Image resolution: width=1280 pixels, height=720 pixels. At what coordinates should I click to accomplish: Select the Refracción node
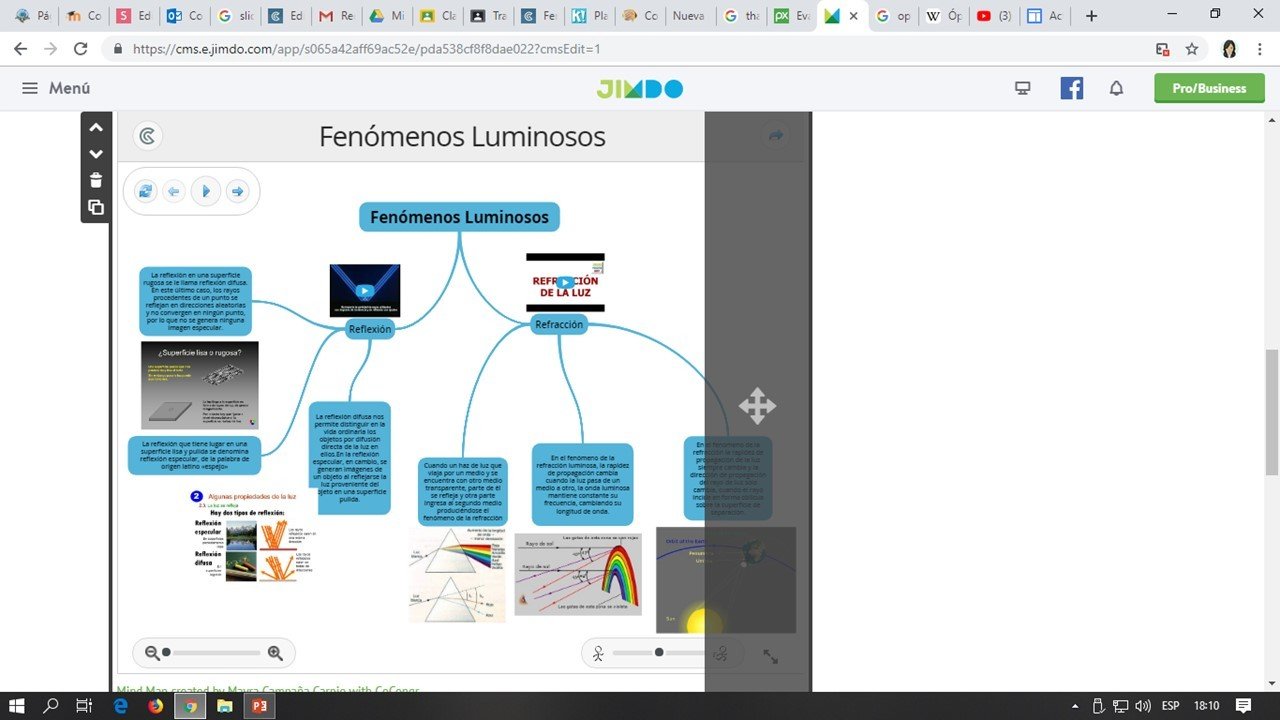[x=559, y=324]
